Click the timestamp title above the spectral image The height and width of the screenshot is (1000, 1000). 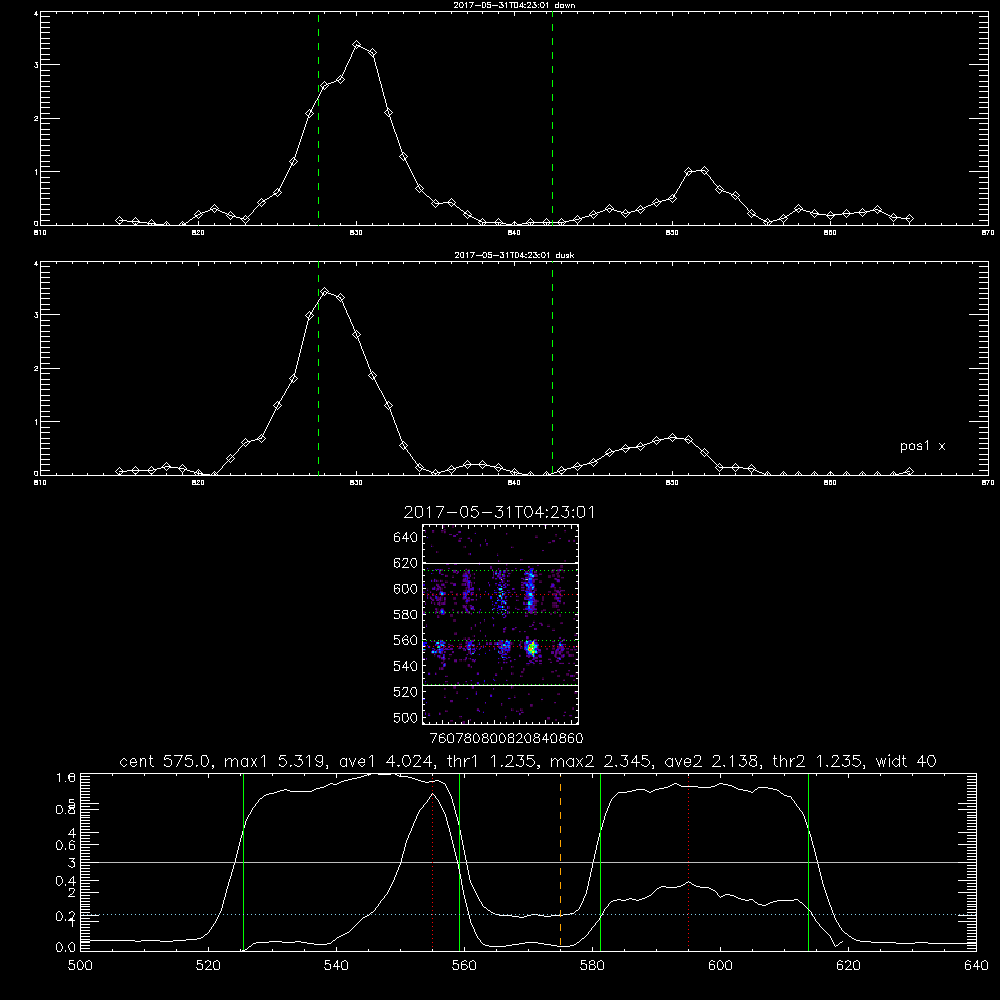(x=499, y=512)
